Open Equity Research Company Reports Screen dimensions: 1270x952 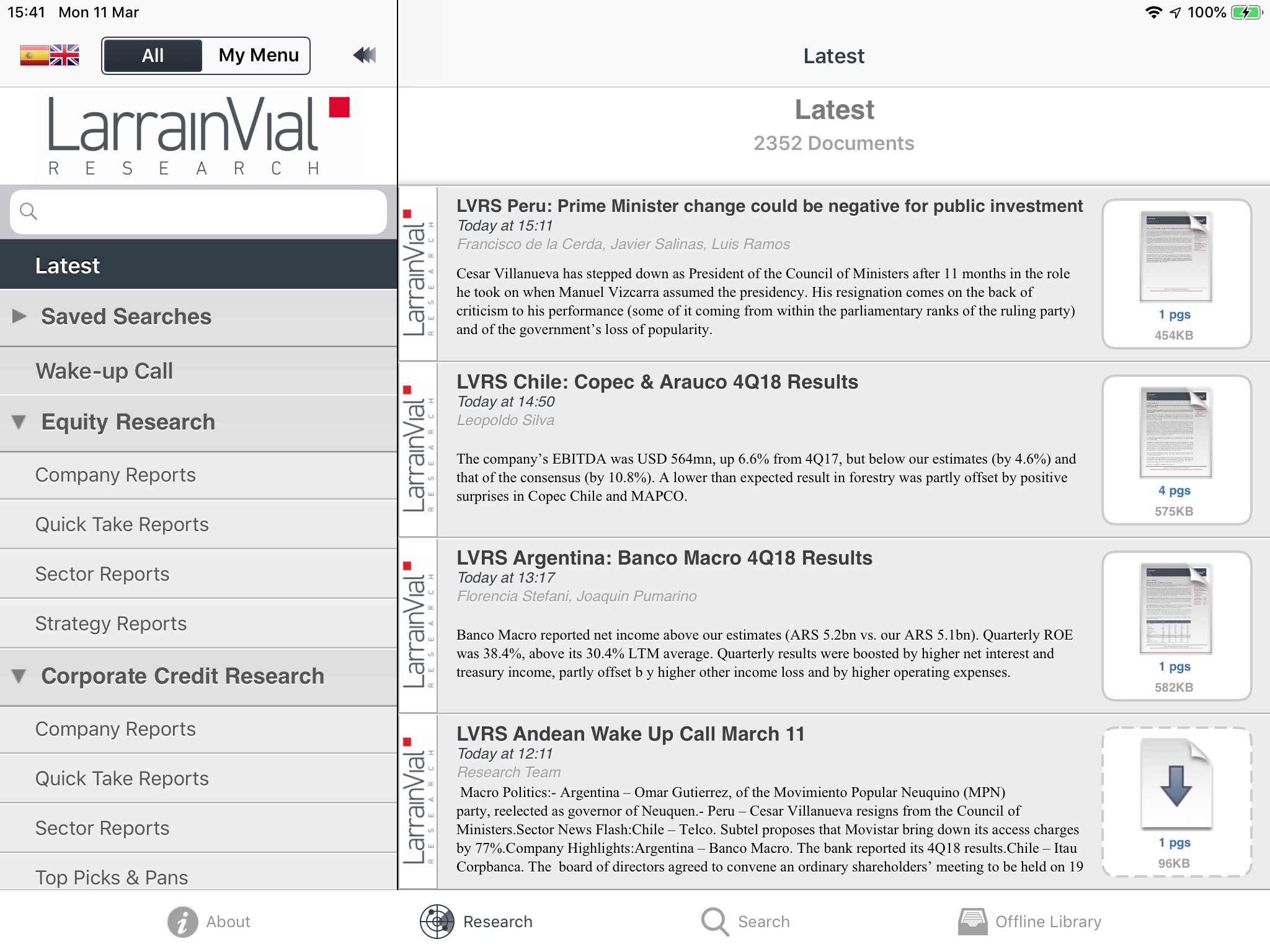(x=198, y=475)
